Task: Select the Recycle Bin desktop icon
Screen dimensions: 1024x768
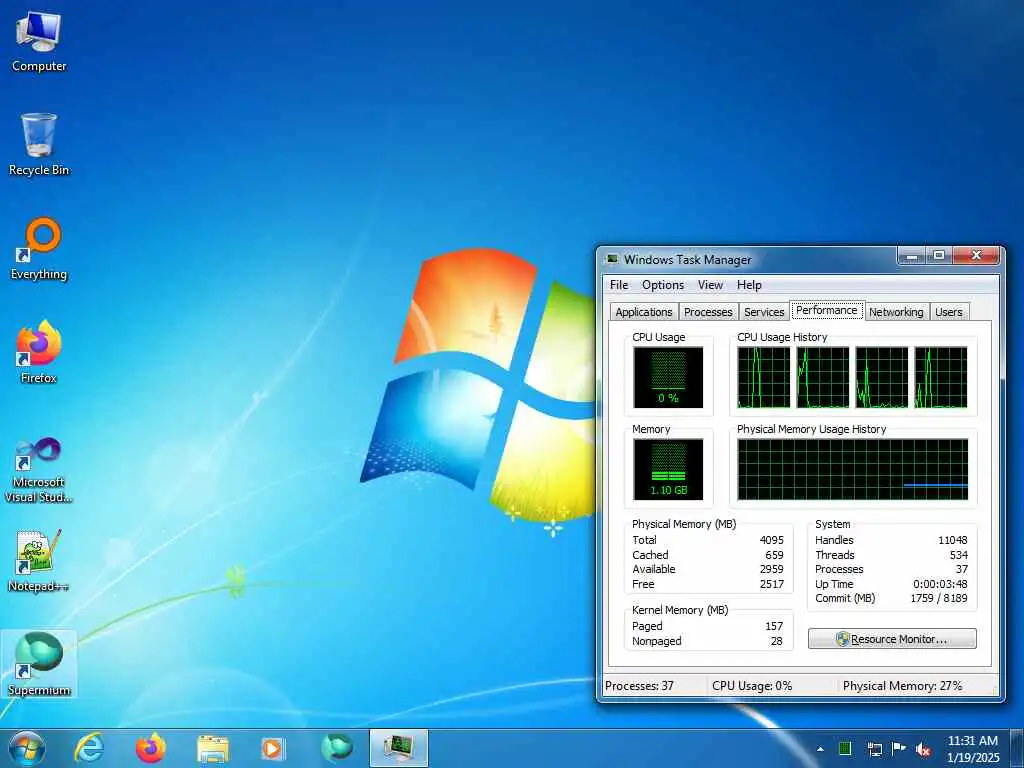Action: (x=39, y=145)
